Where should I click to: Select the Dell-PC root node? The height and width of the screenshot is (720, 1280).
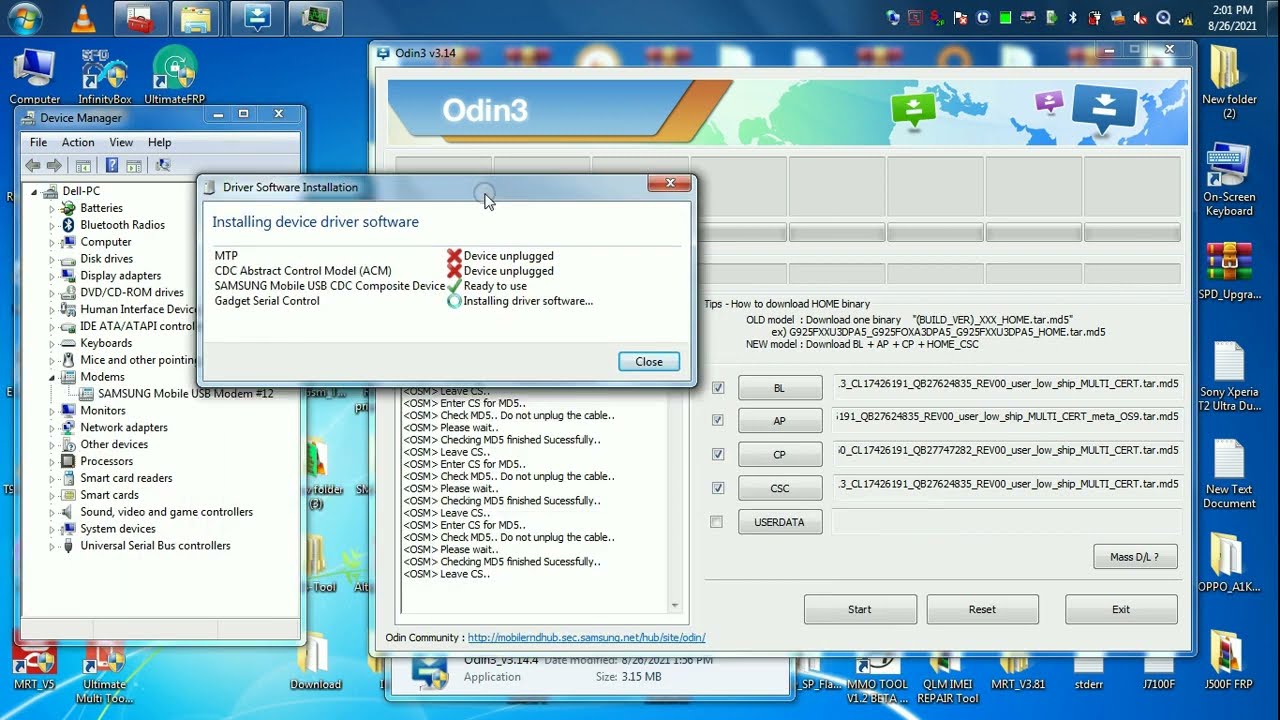81,191
